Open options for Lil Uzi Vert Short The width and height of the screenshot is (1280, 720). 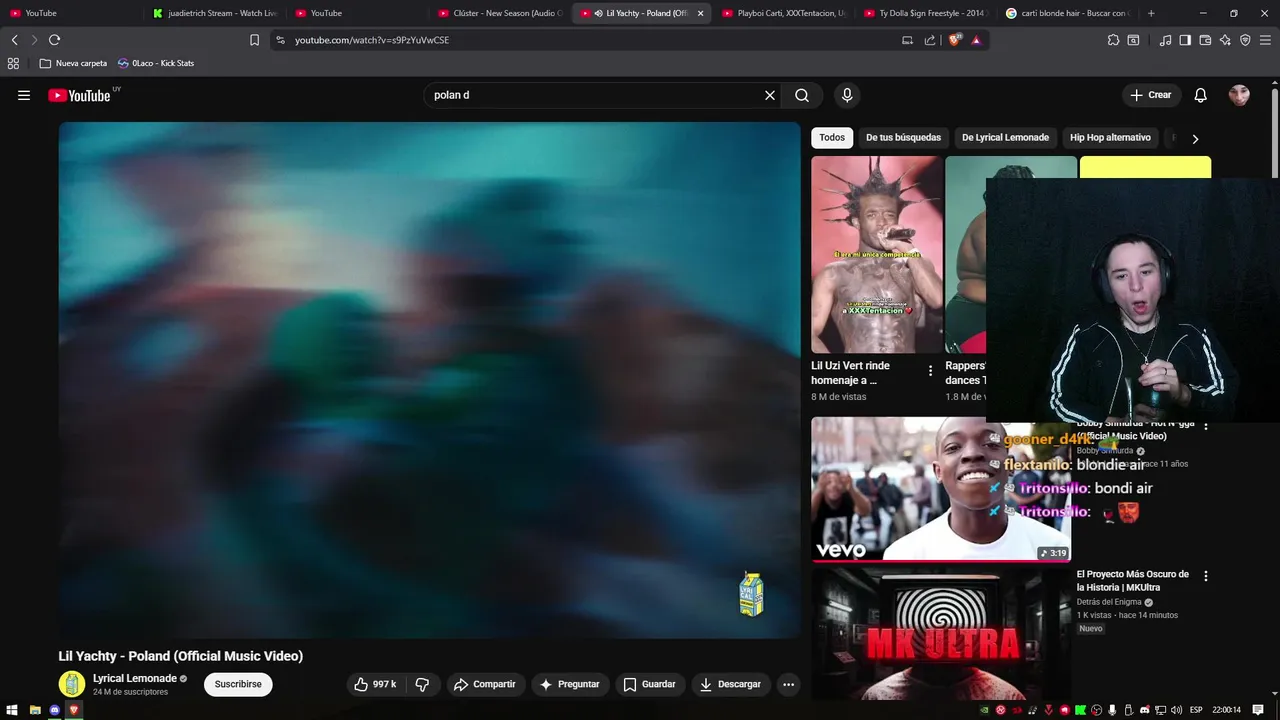point(930,371)
